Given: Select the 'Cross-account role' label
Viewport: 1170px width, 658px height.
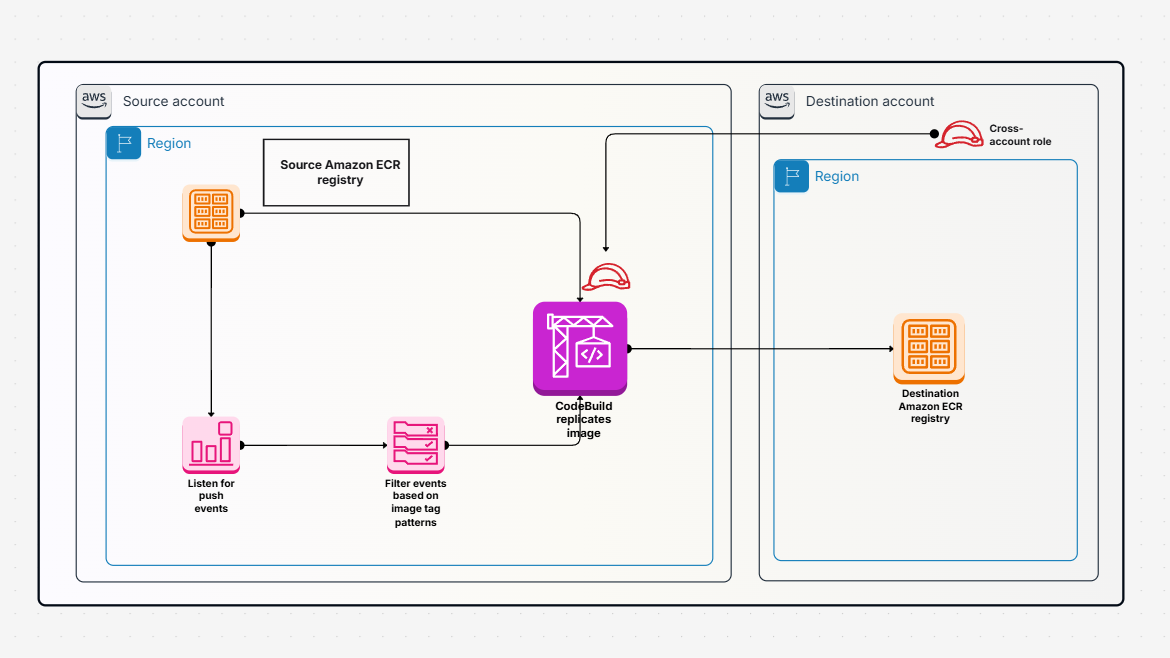Looking at the screenshot, I should click(1020, 135).
